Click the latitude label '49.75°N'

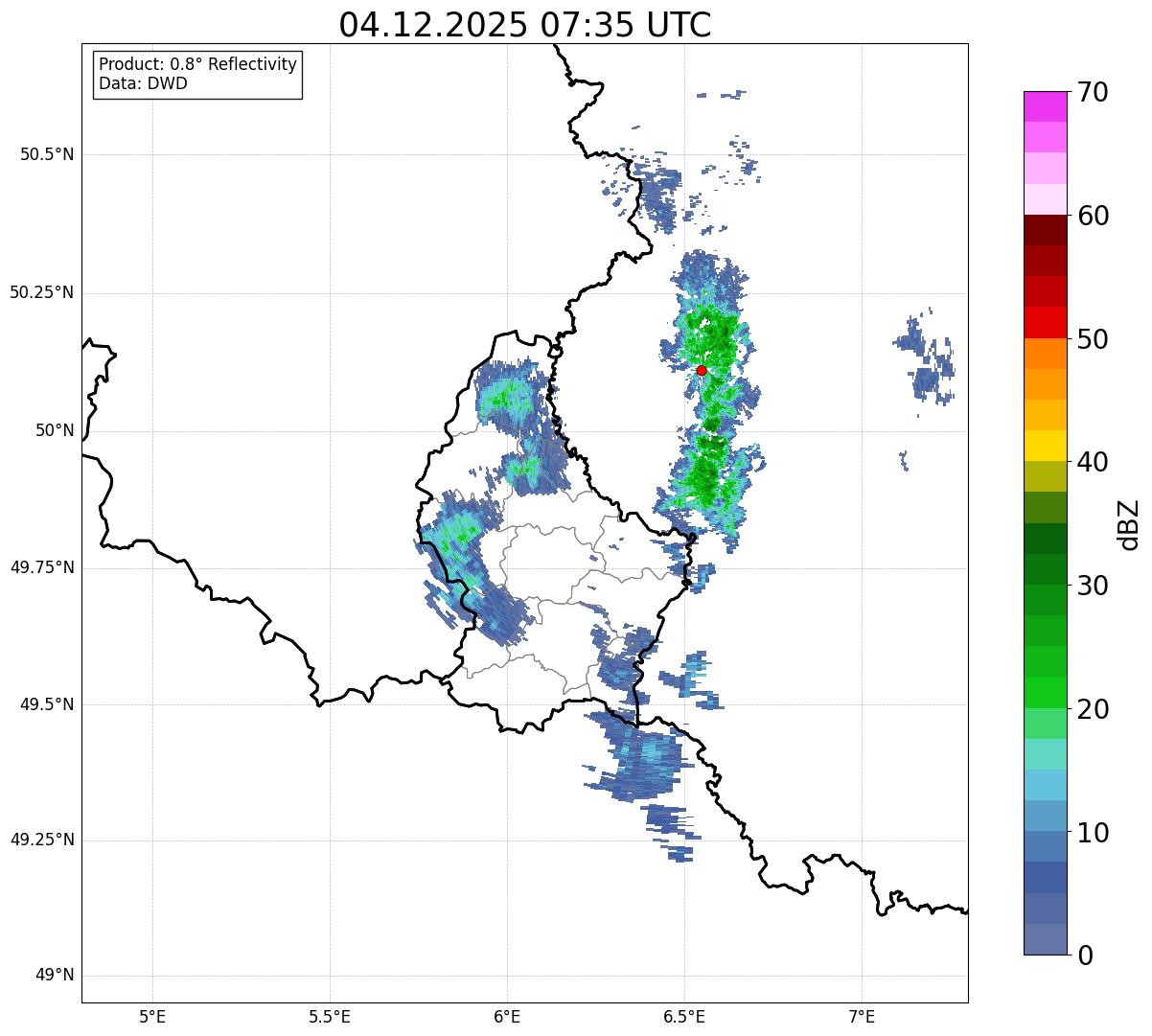point(42,567)
